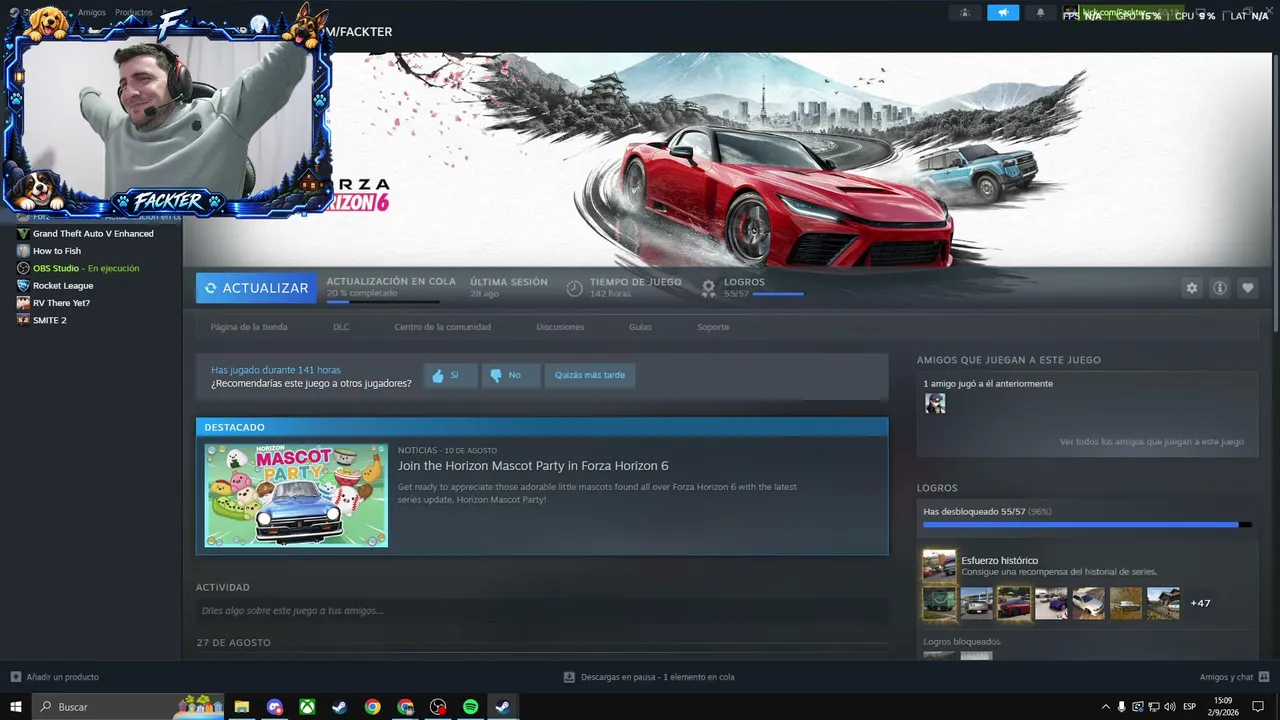Show the +47 more achievements
The width and height of the screenshot is (1280, 720).
coord(1200,604)
